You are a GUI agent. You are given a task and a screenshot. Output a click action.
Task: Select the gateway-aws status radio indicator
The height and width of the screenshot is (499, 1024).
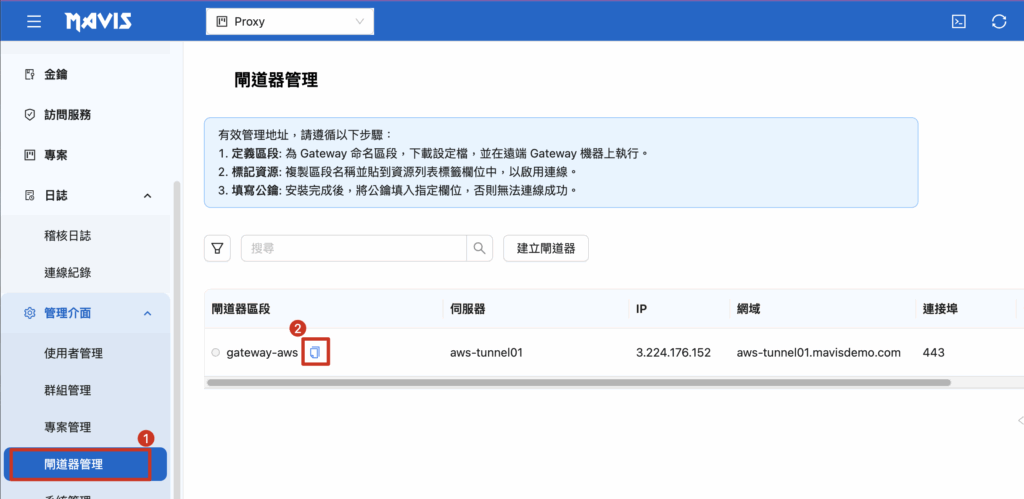click(x=215, y=353)
